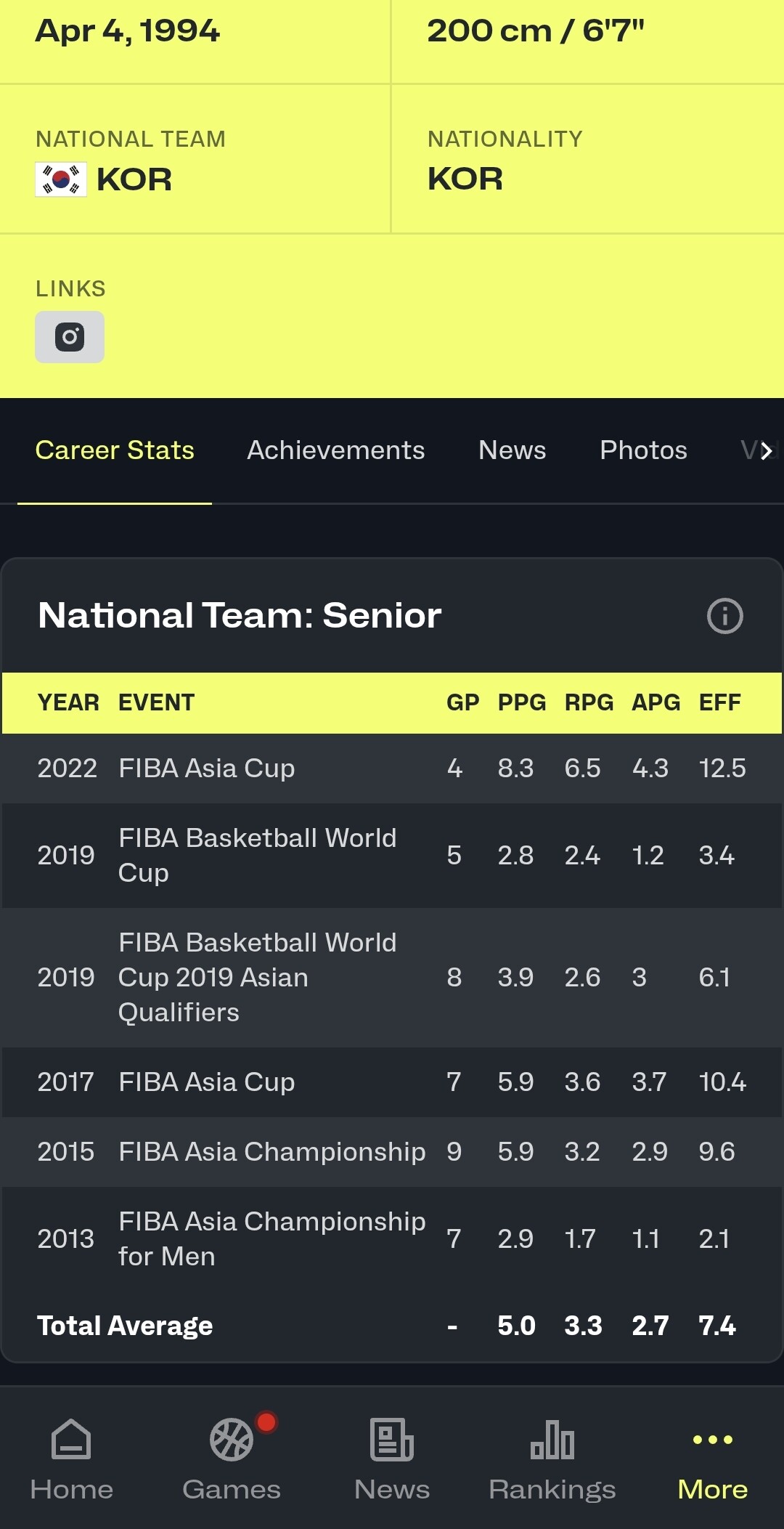This screenshot has width=784, height=1529.
Task: Open the 2019 Asian Qualifiers event row
Action: coord(257,977)
